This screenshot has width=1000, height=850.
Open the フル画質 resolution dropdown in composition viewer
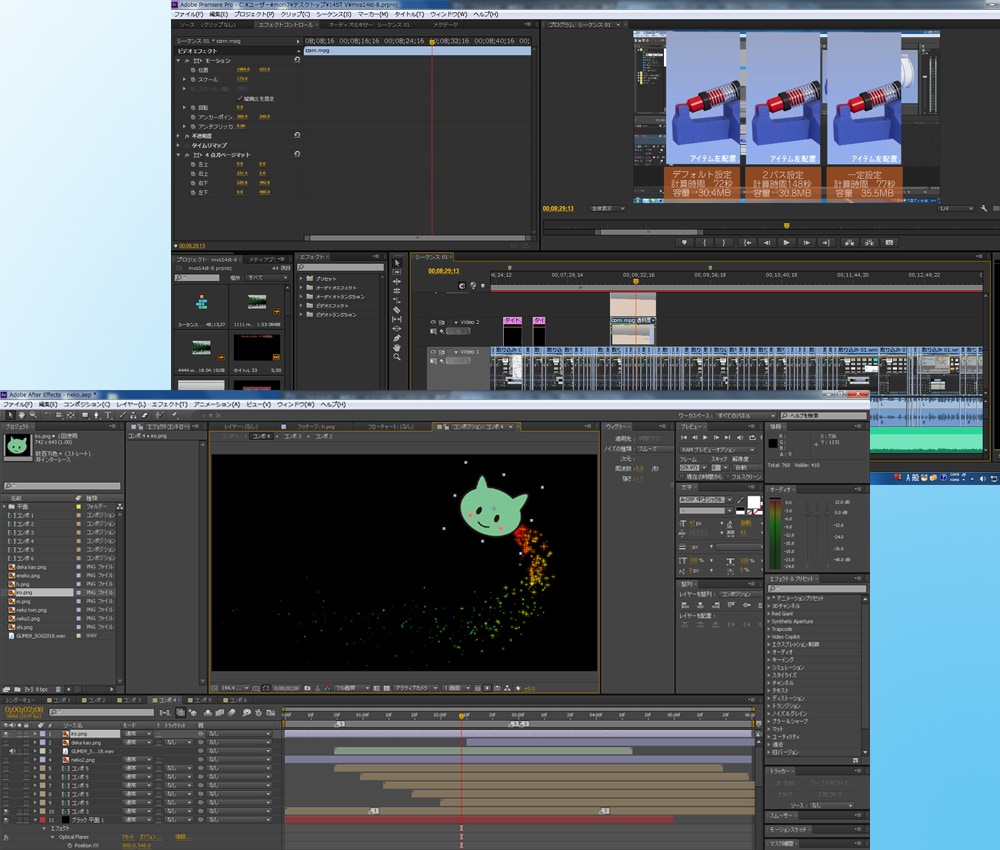[x=353, y=689]
